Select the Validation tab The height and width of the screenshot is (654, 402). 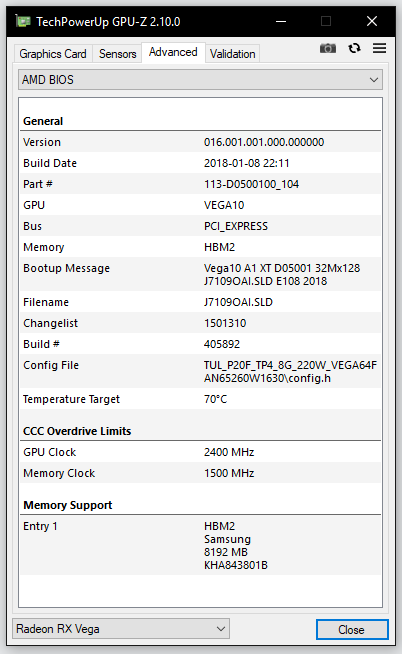click(x=233, y=54)
